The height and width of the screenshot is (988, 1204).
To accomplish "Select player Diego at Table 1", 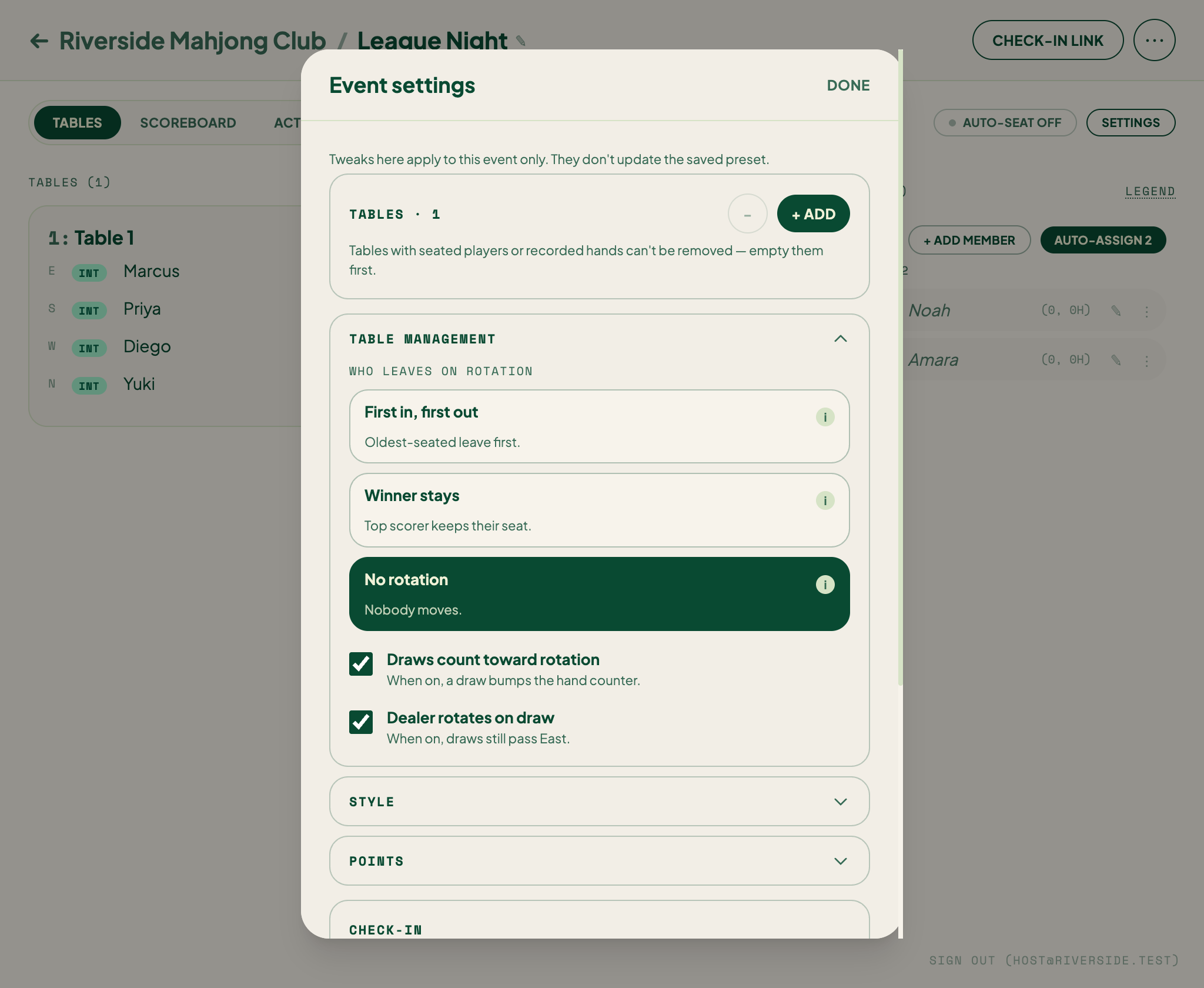I will pos(147,346).
